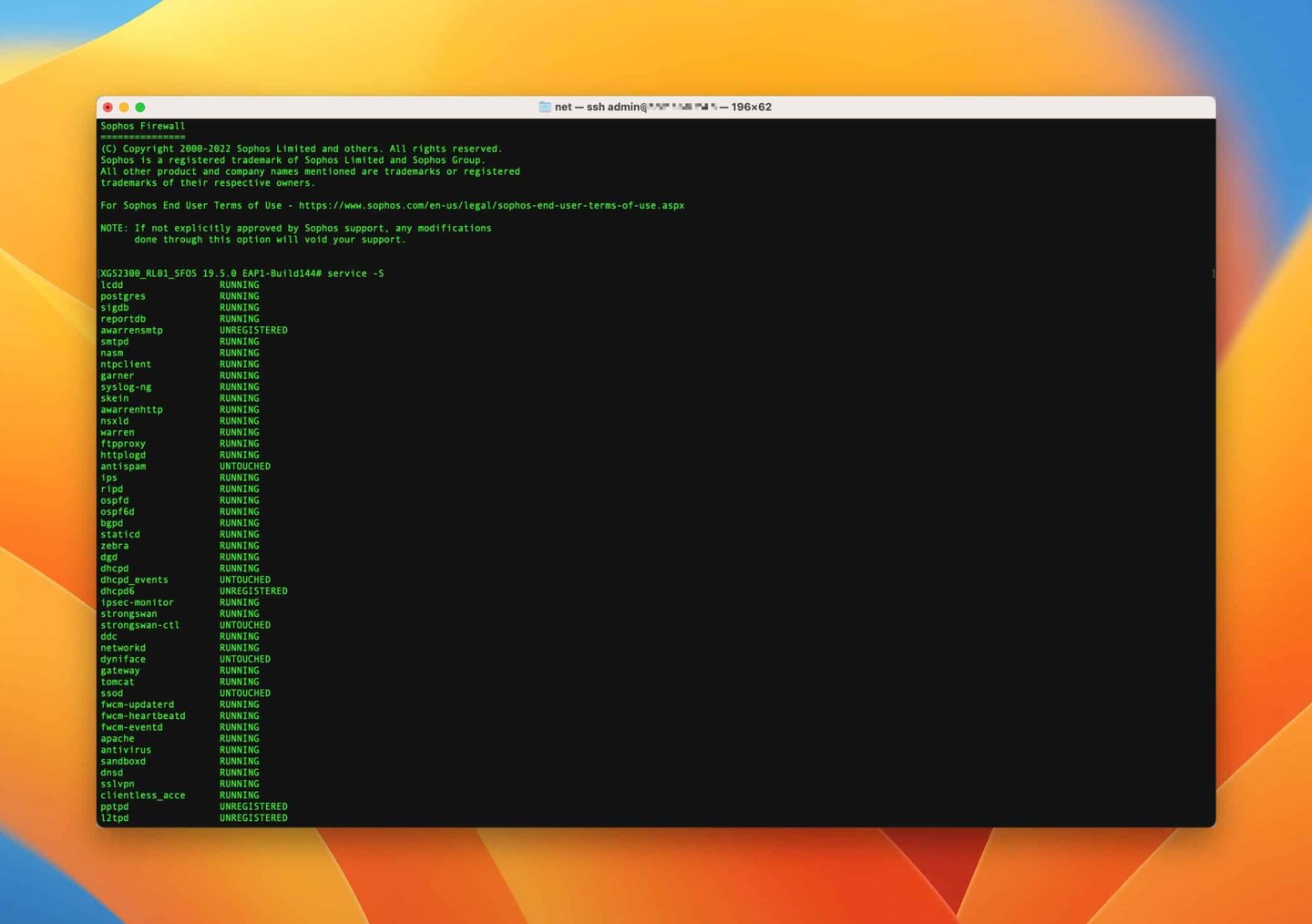This screenshot has height=924, width=1312.
Task: Select the 'syslog-ng' service entry
Action: 126,387
